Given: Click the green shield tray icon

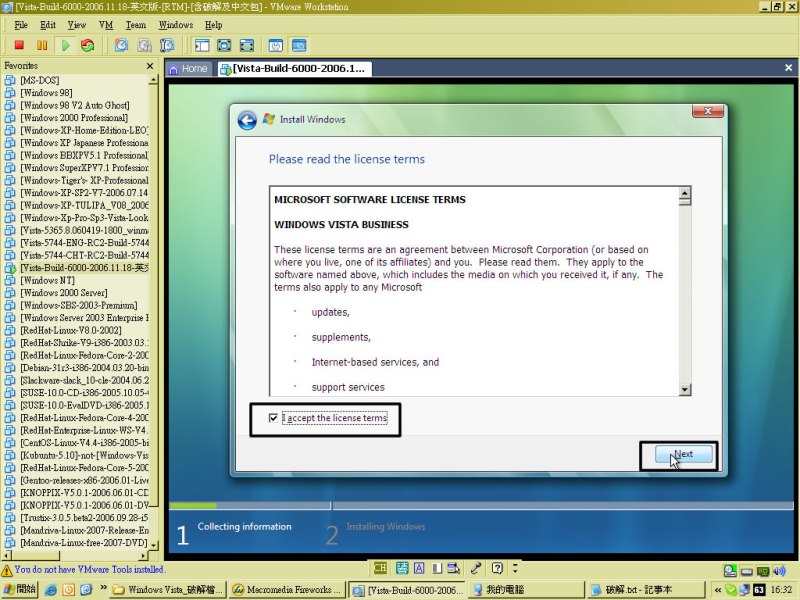Looking at the screenshot, I should pos(731,590).
